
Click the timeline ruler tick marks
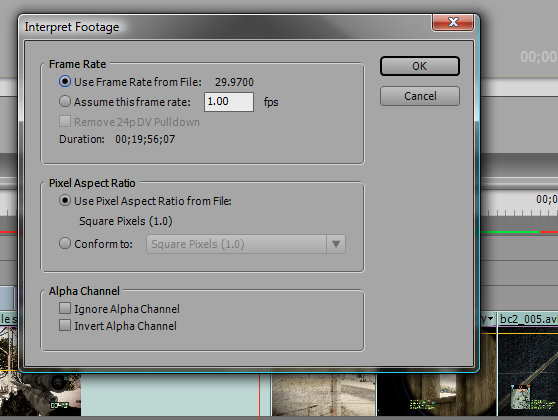[x=519, y=213]
